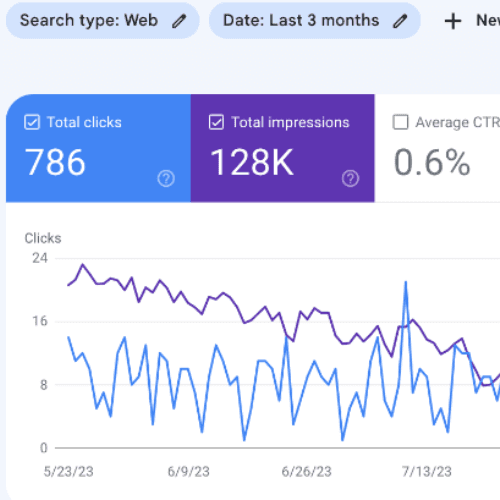This screenshot has height=500, width=500.
Task: Click the 6/9/23 date label
Action: 188,471
